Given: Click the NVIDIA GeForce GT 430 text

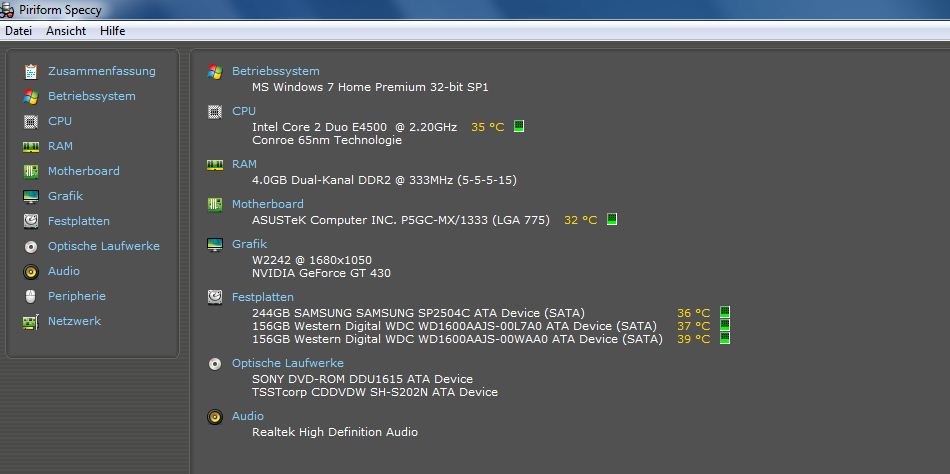Looking at the screenshot, I should [x=321, y=273].
